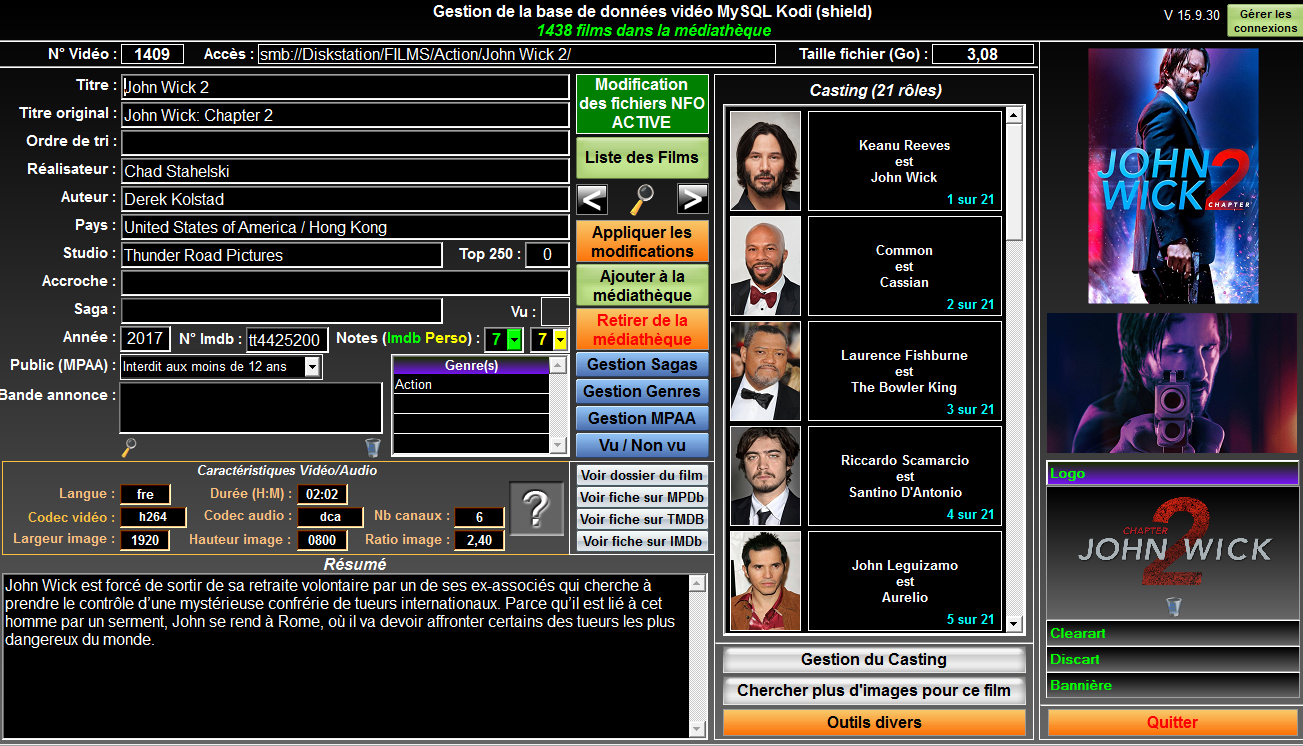Screen dimensions: 1303x746
Task: Click the Année field
Action: [146, 339]
